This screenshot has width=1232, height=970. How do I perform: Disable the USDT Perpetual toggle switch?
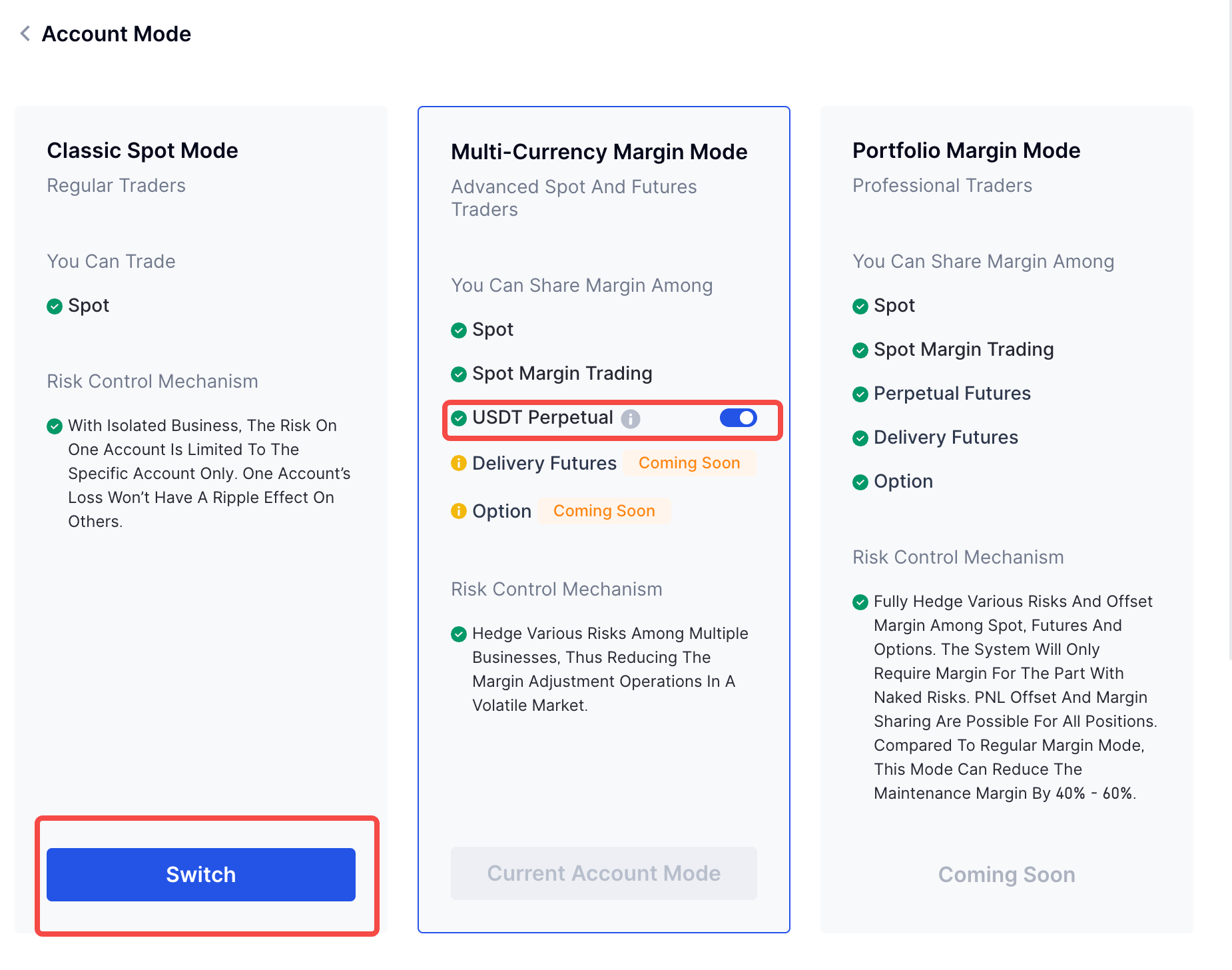(738, 418)
